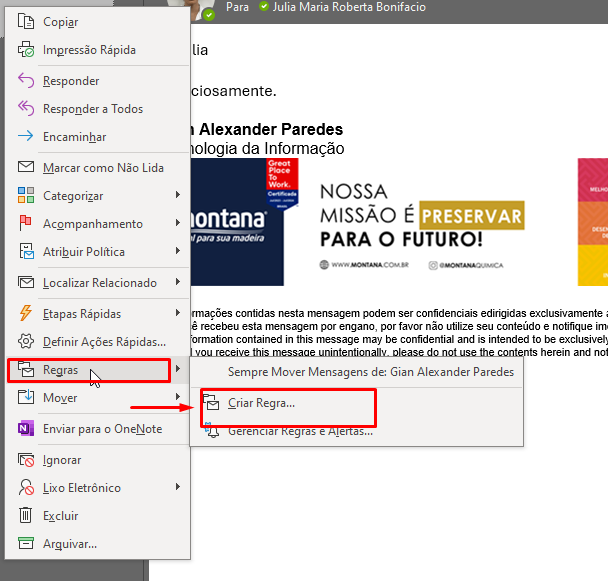The width and height of the screenshot is (608, 581).
Task: Expand the Categorizar submenu arrow
Action: pos(178,196)
